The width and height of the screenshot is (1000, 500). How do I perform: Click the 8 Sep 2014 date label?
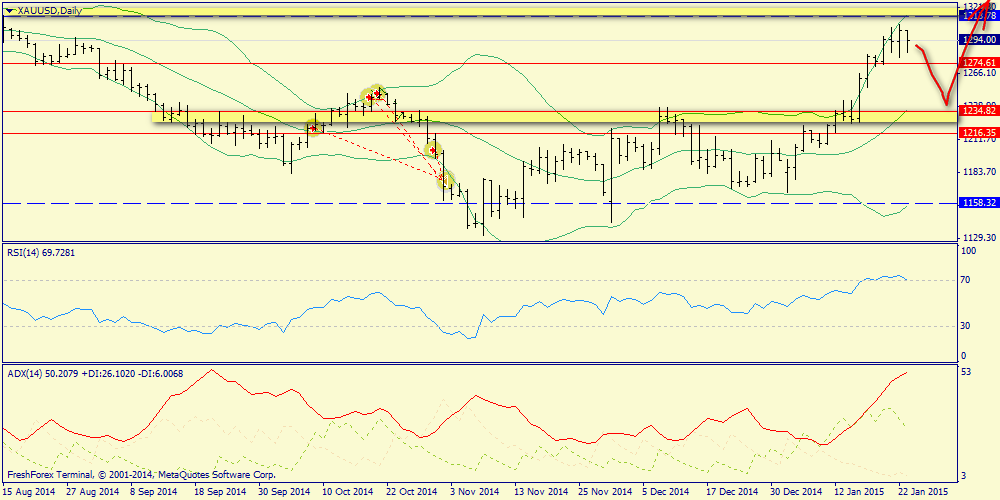point(155,492)
